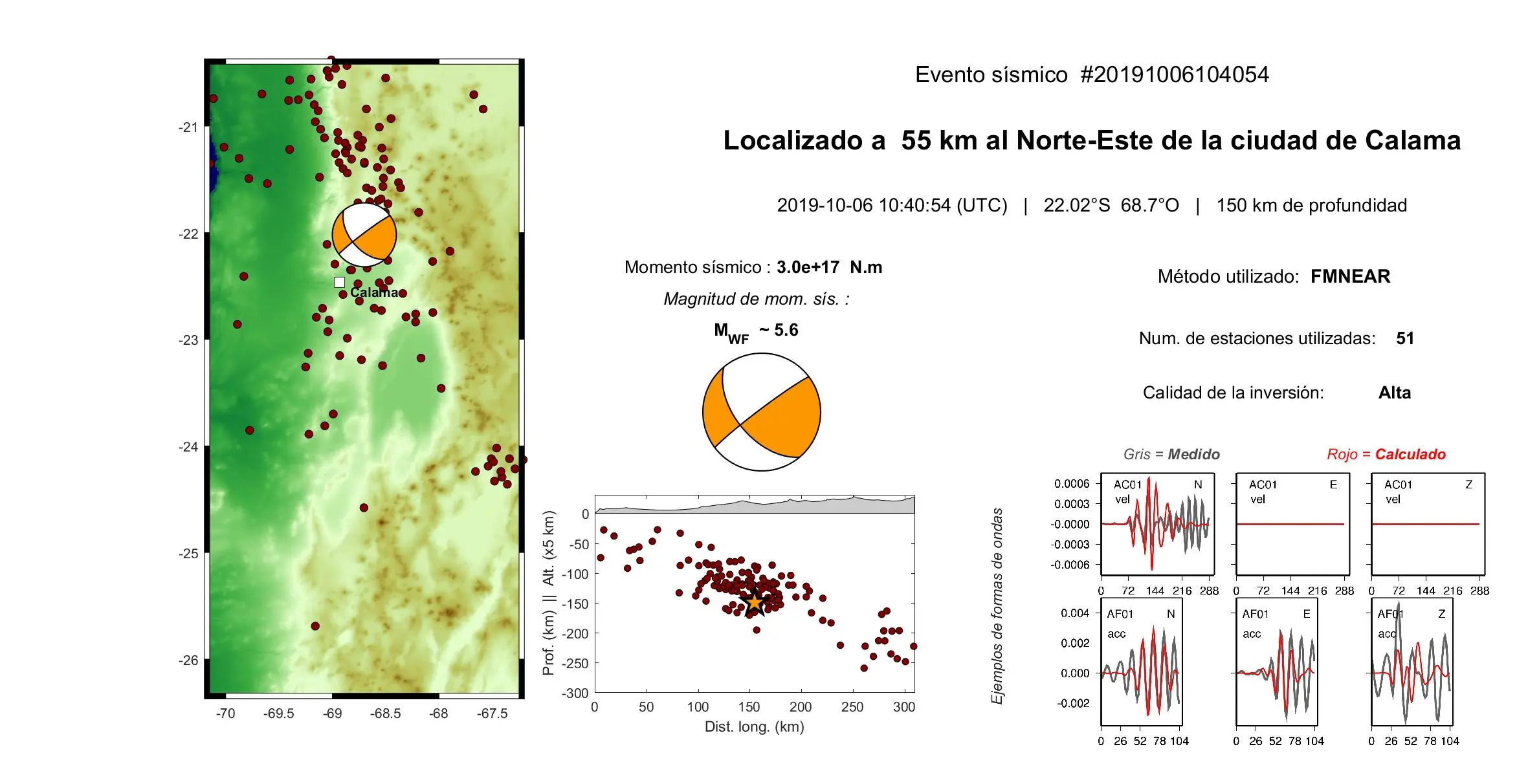Click the 'Dist. long. (km)' axis label
The height and width of the screenshot is (784, 1539).
click(755, 726)
